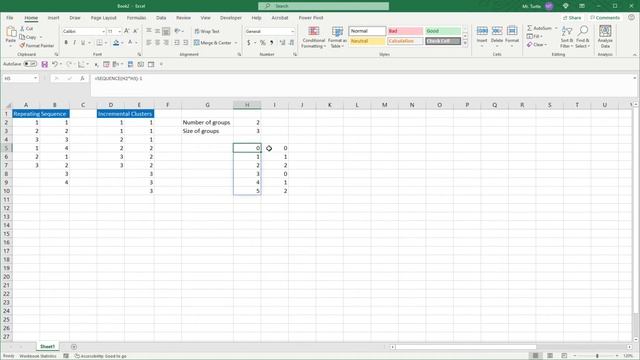Increase font size with larger A icon

tap(127, 31)
